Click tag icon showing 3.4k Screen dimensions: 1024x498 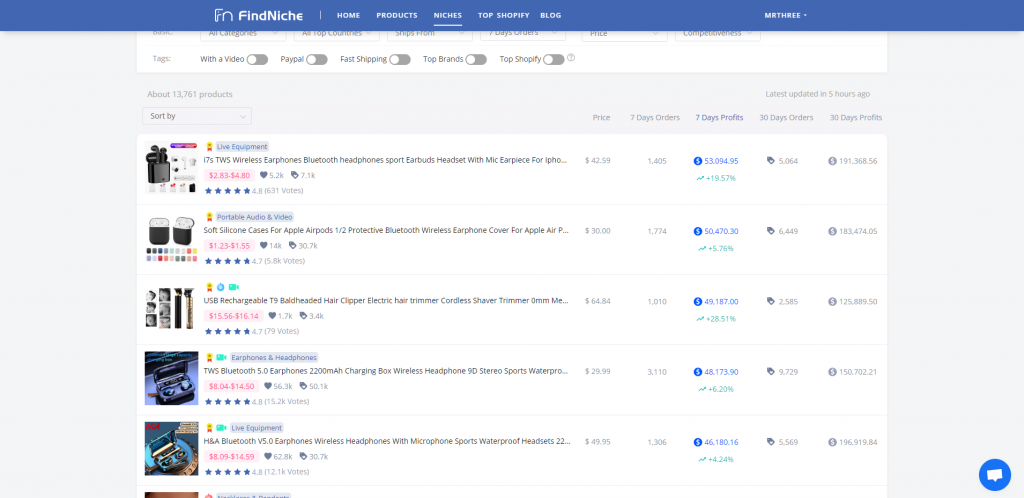[303, 316]
